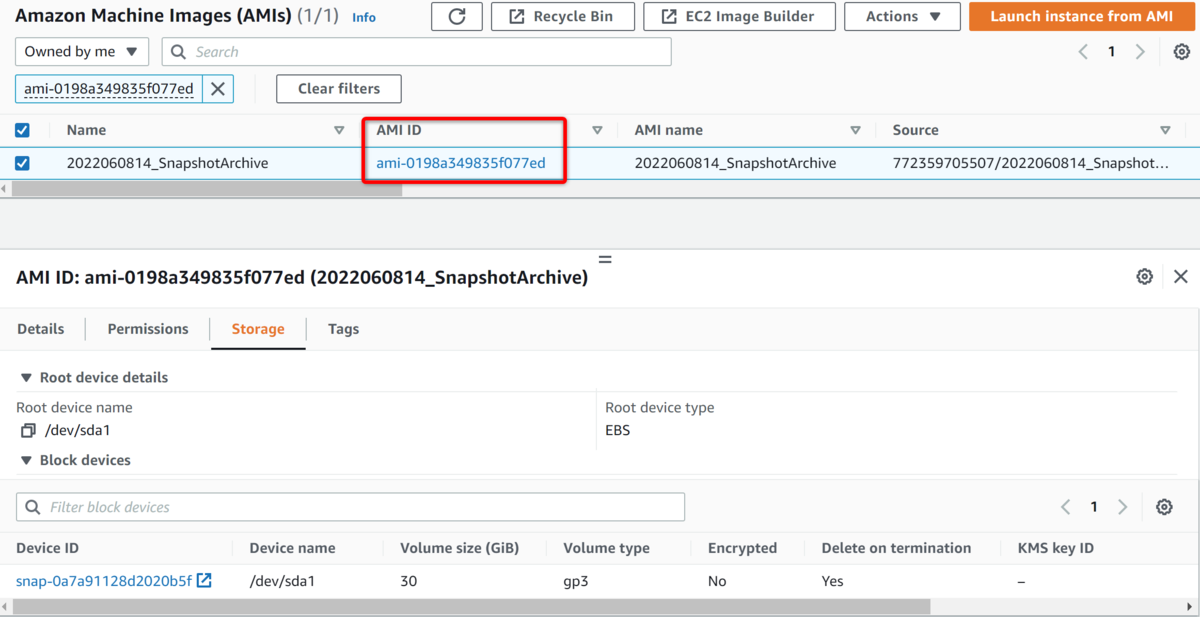Copy the /dev/sda1 root device name
The height and width of the screenshot is (617, 1200).
(x=27, y=431)
